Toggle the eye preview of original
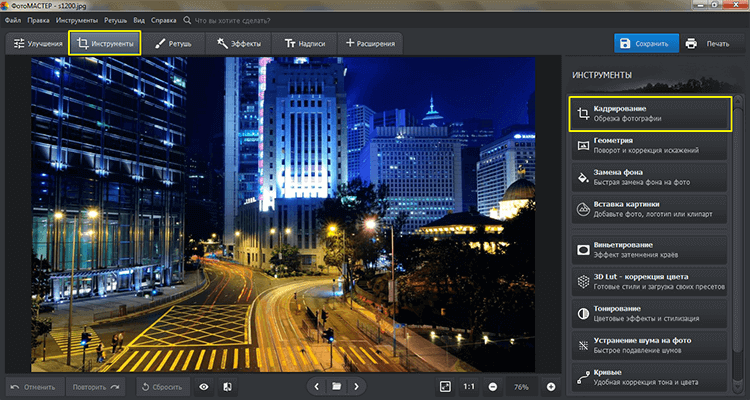Screen dimensions: 750x400 point(204,386)
